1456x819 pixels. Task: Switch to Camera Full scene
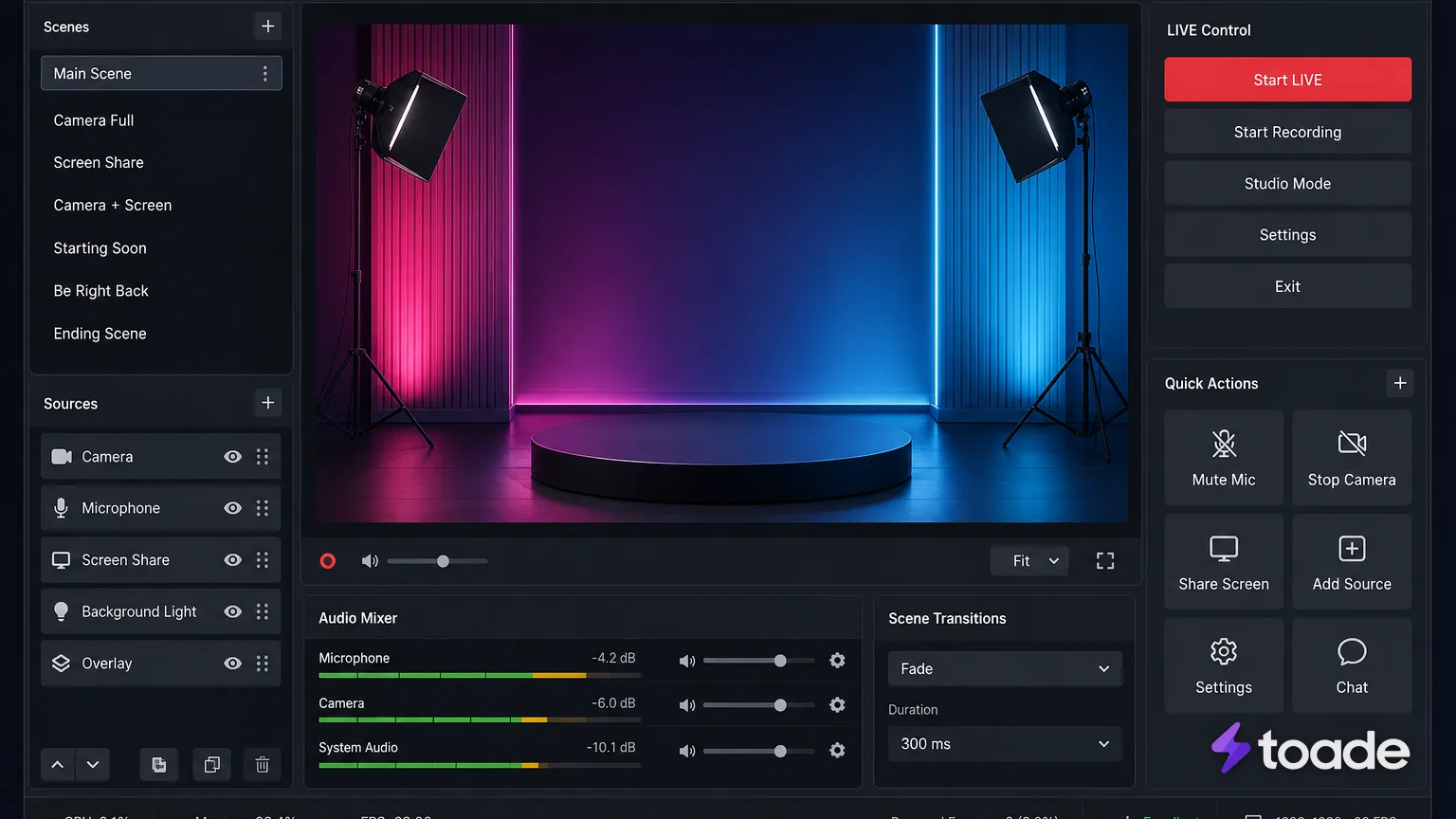94,120
